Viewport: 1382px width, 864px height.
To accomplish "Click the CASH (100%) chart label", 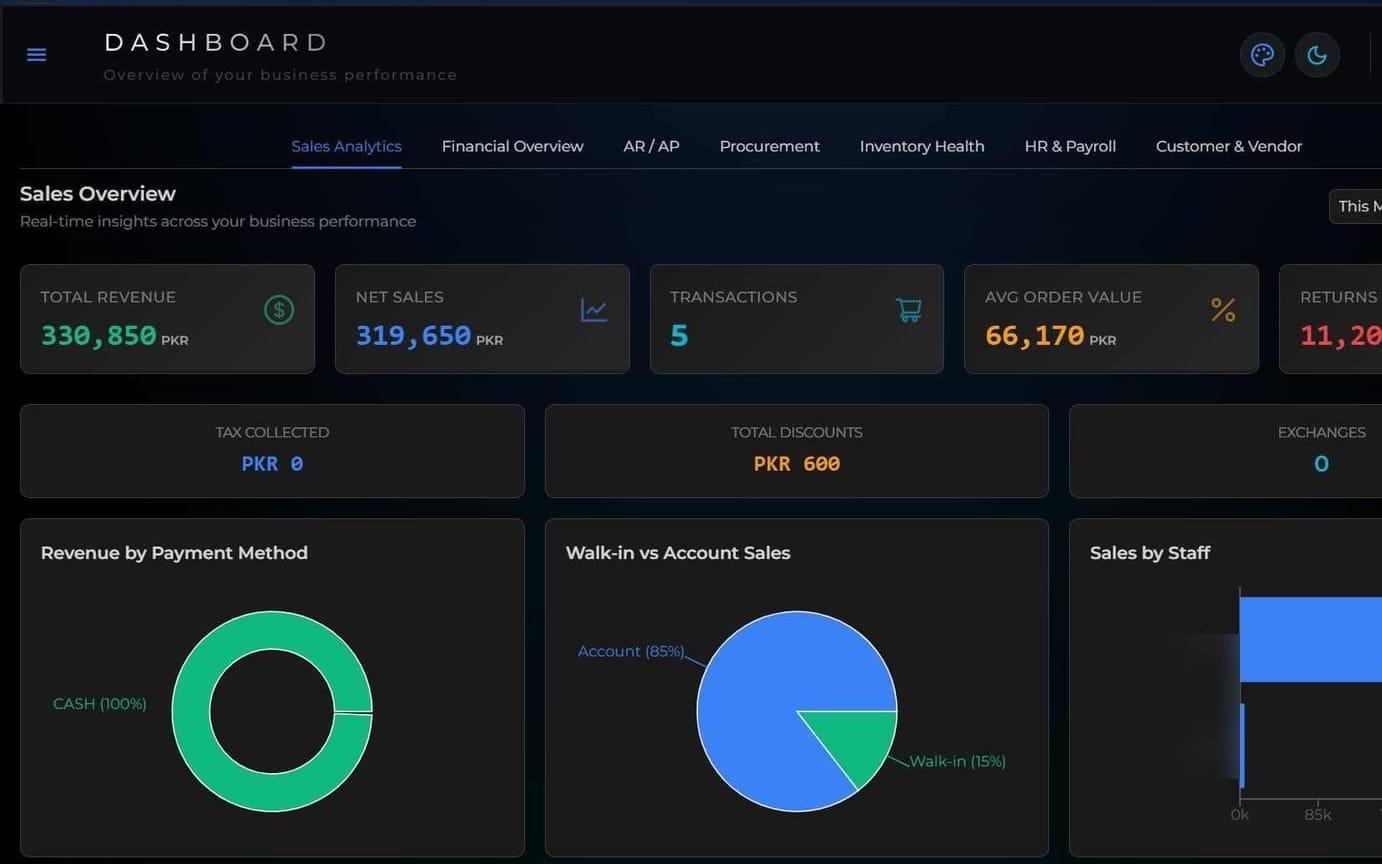I will (x=100, y=704).
